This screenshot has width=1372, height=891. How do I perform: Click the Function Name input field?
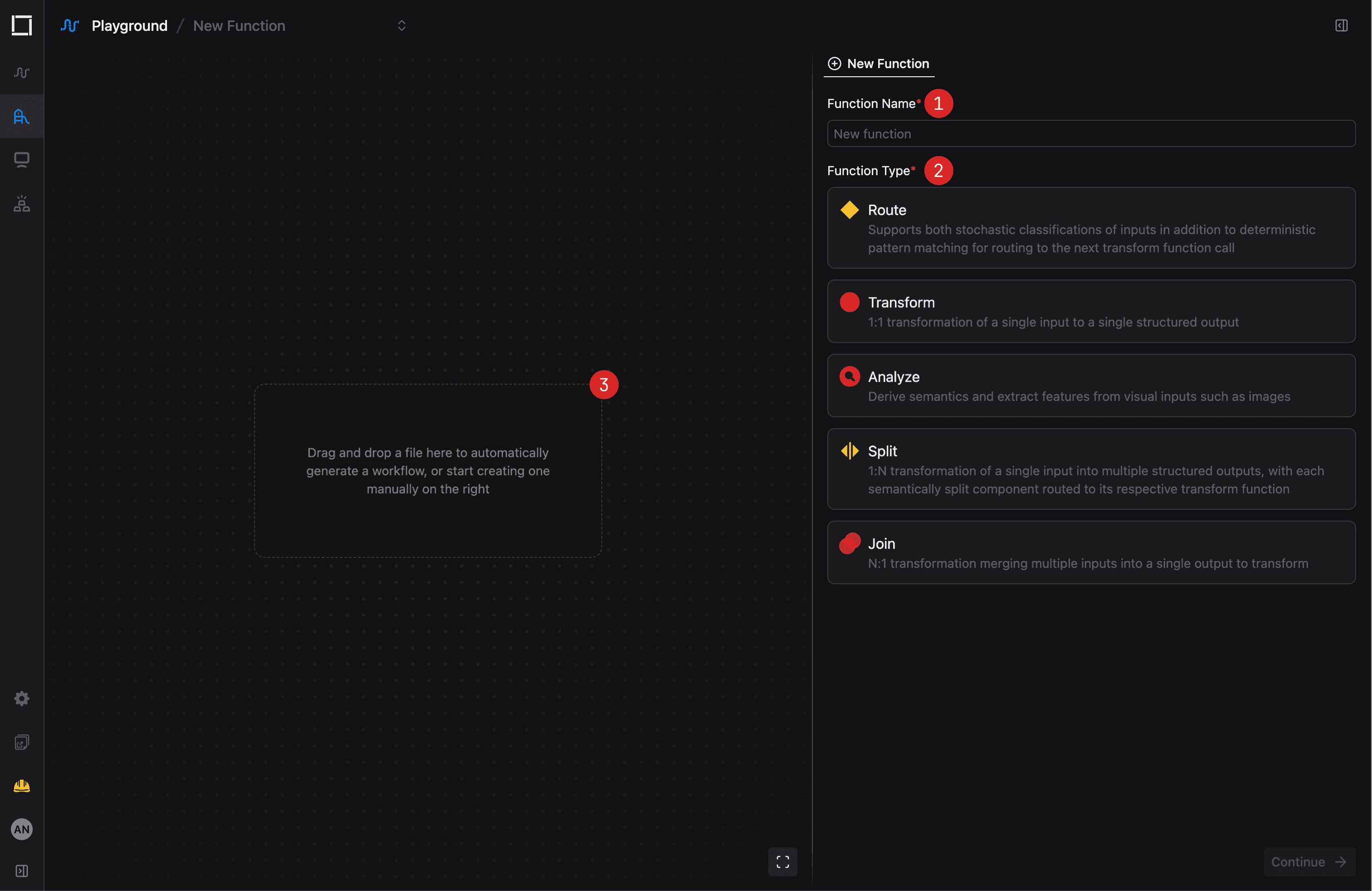pos(1090,134)
